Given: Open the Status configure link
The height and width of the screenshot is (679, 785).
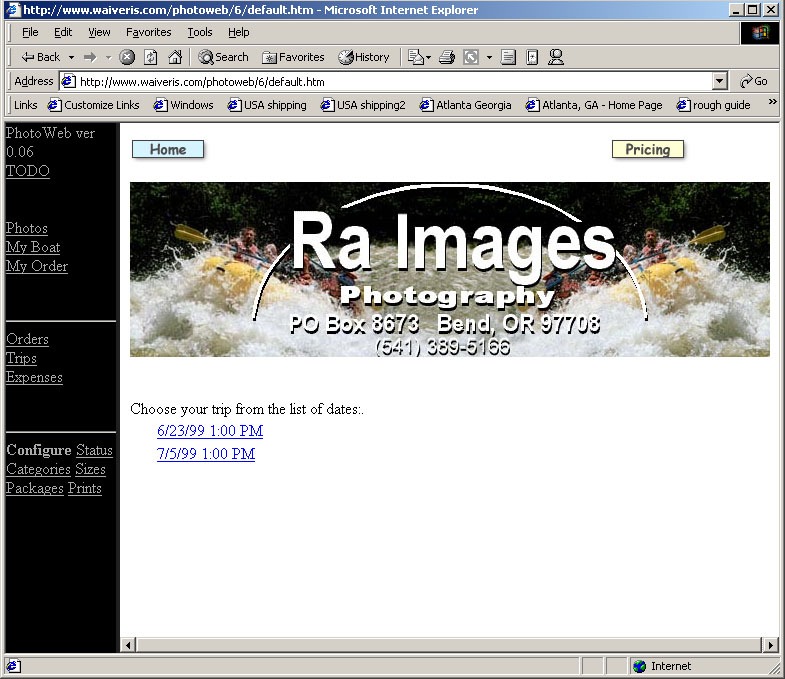Looking at the screenshot, I should pos(94,450).
